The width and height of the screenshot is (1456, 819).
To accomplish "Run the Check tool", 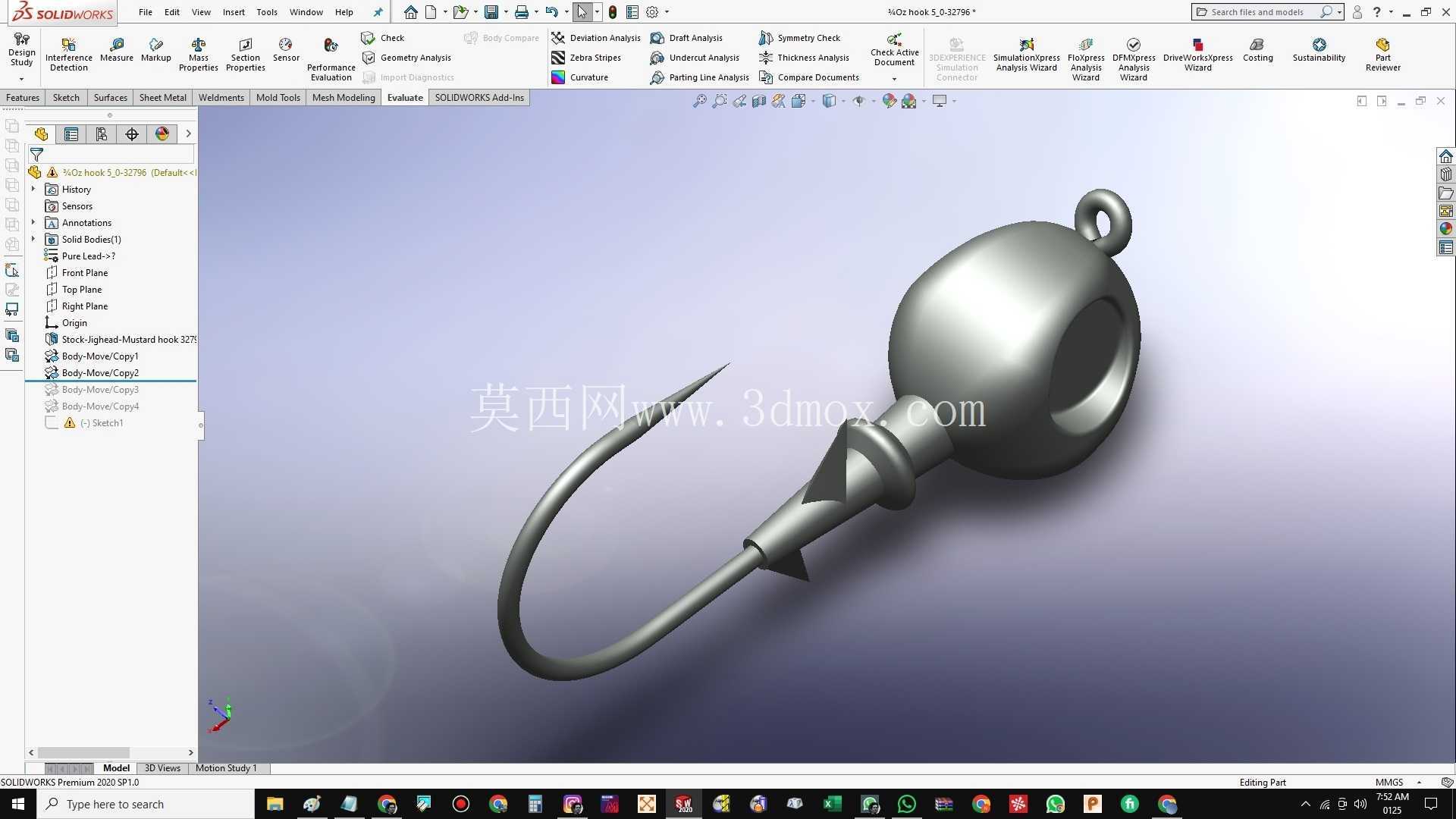I will (383, 38).
